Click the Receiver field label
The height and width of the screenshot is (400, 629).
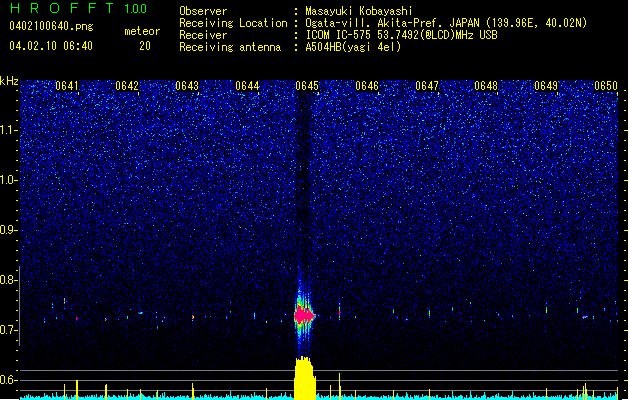203,35
